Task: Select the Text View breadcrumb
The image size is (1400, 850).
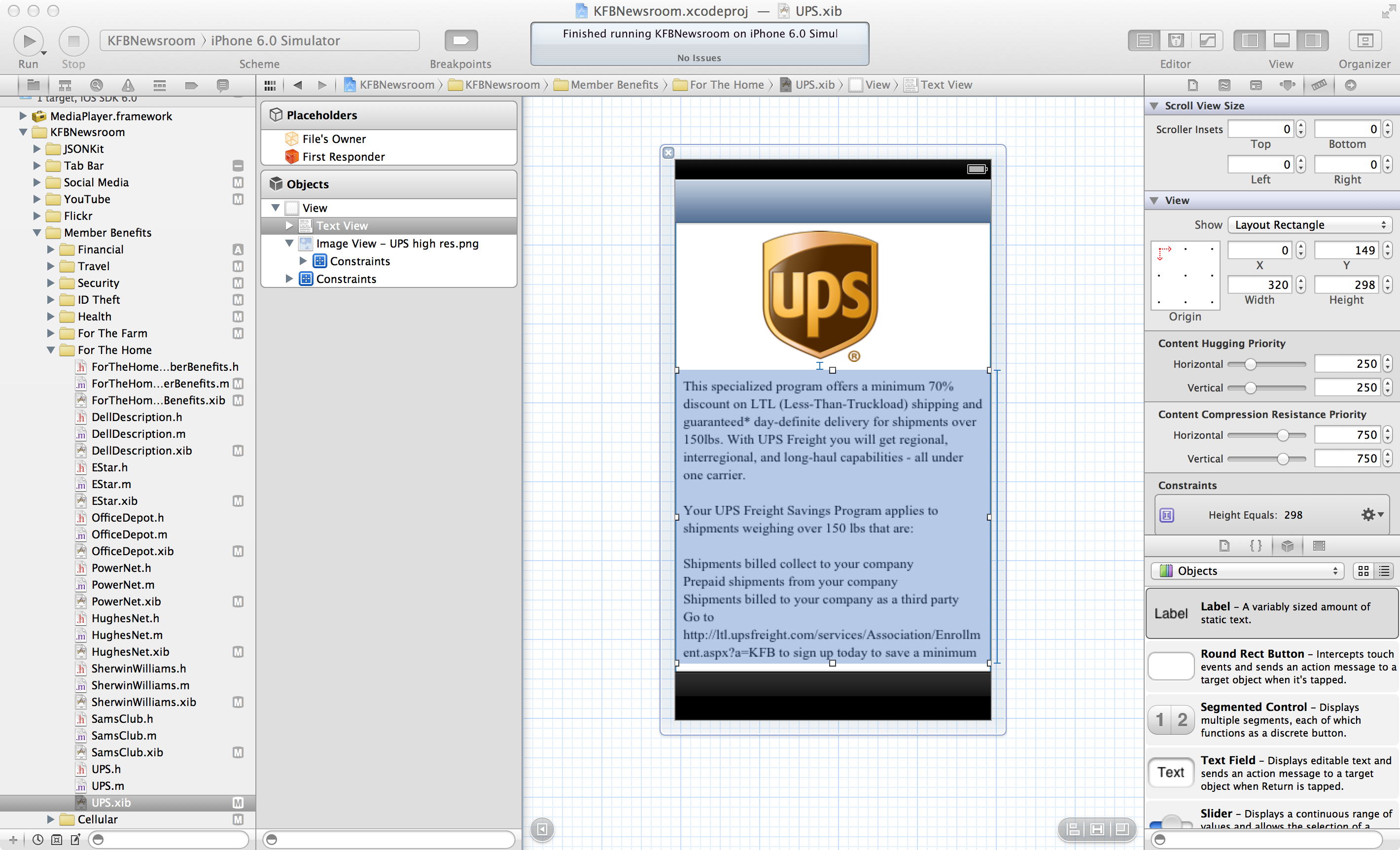Action: [938, 85]
